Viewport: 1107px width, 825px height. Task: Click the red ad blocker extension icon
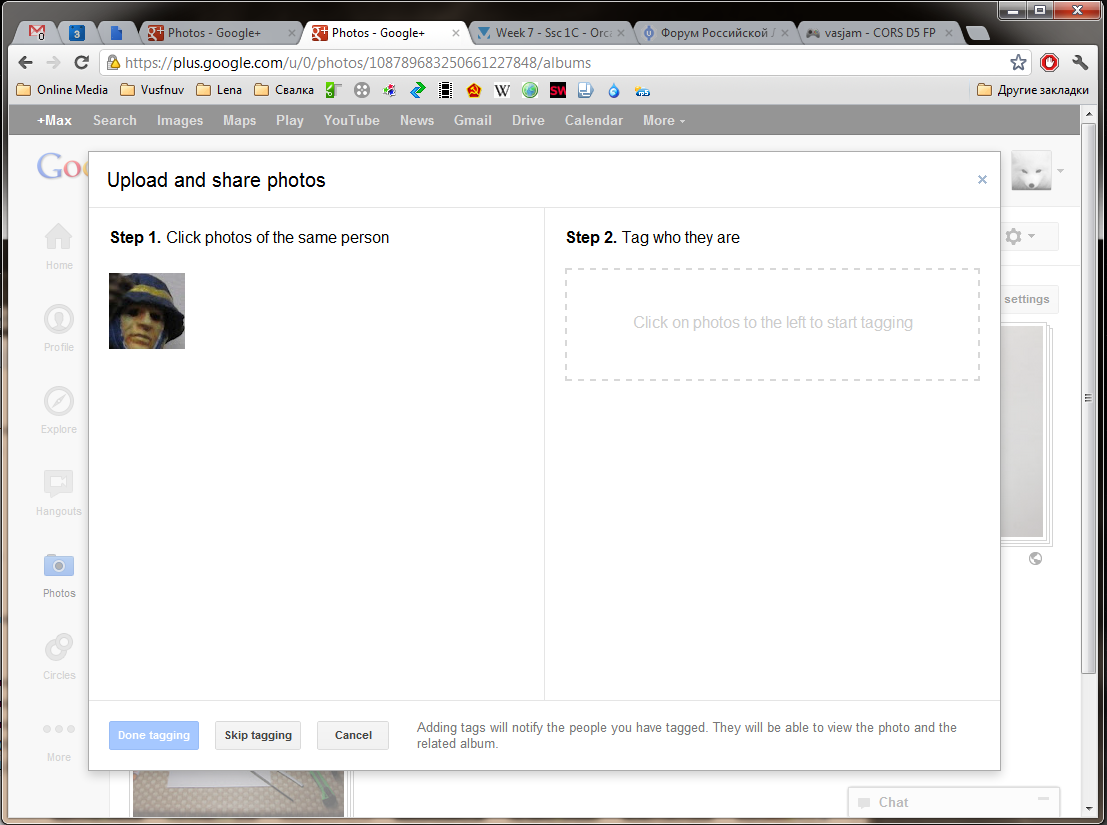pos(1049,63)
